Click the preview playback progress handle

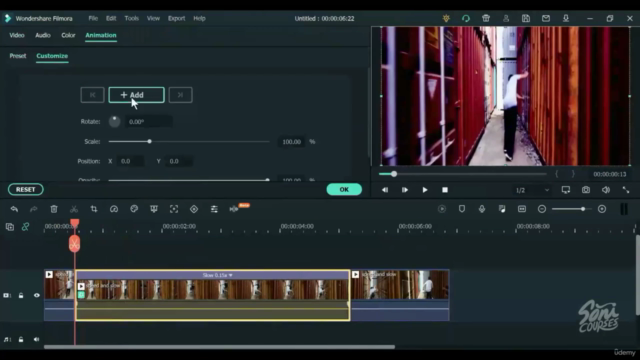394,174
